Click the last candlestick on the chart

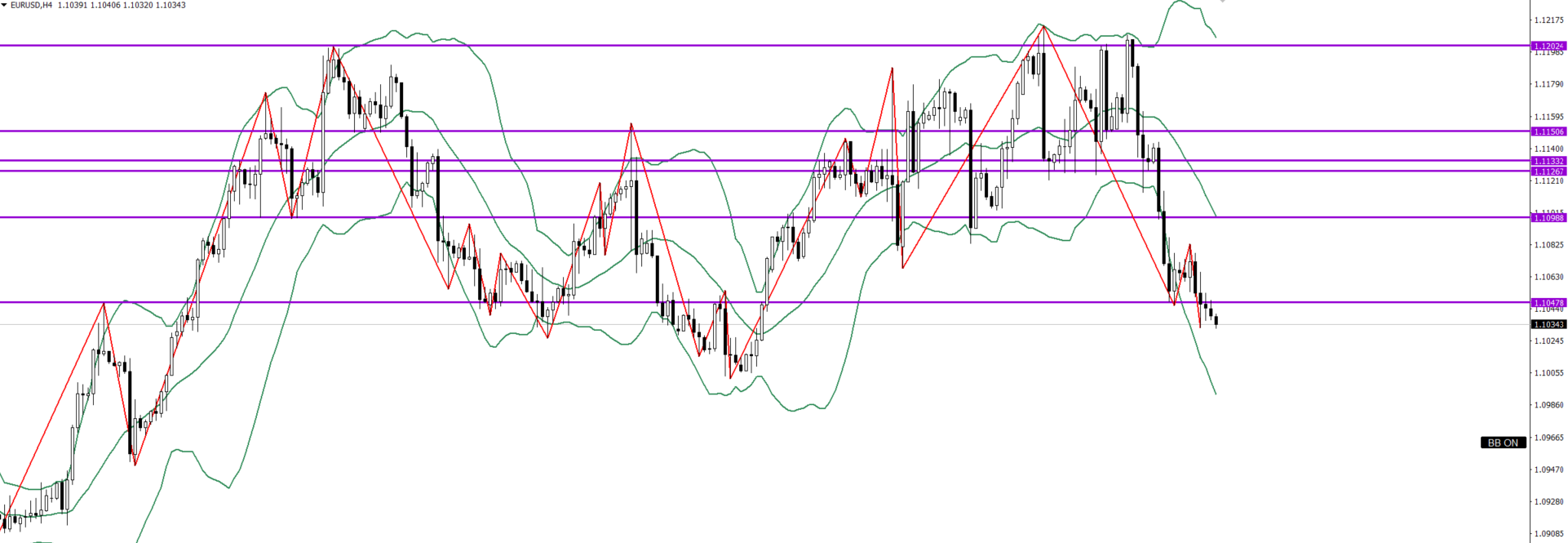point(1216,321)
